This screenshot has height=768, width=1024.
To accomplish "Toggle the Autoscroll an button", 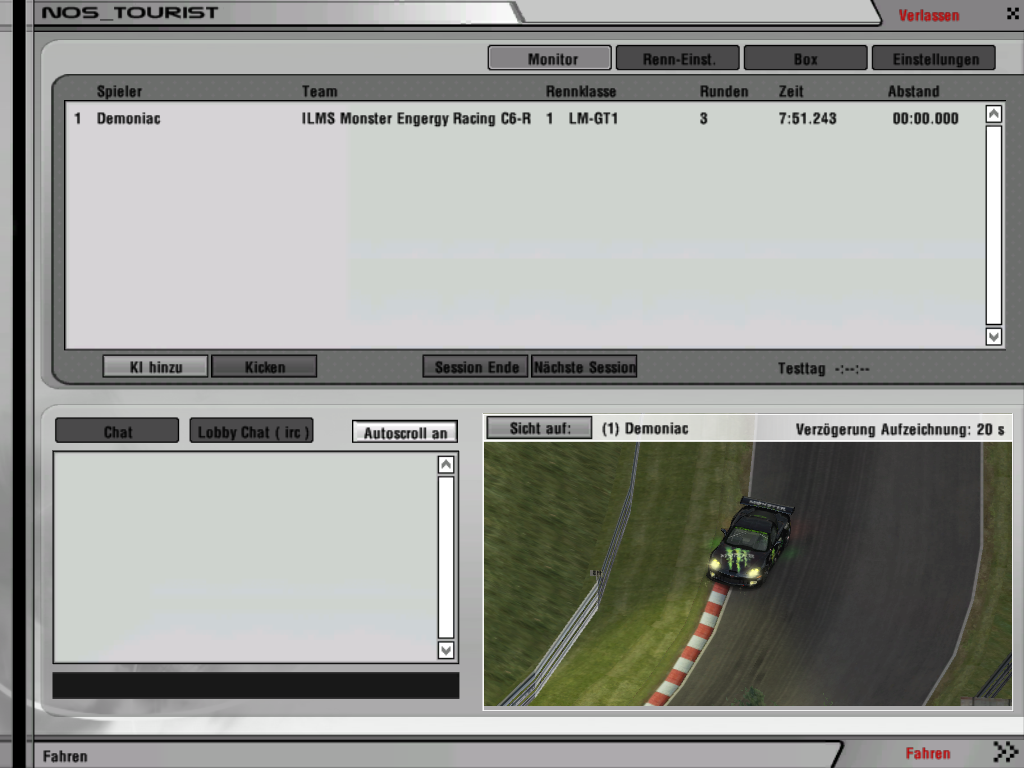I will coord(405,432).
